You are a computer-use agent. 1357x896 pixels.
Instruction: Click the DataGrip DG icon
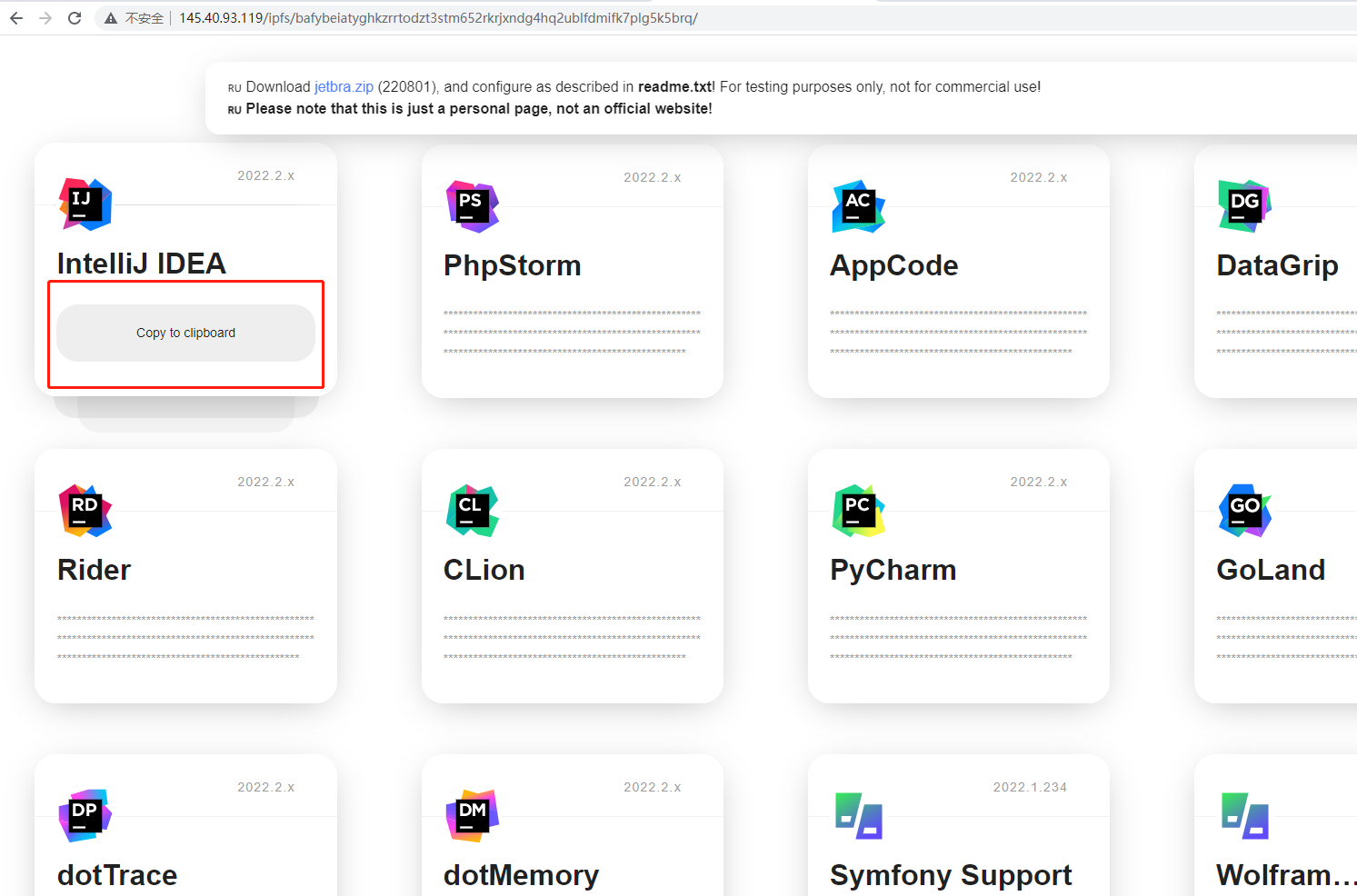click(x=1245, y=206)
